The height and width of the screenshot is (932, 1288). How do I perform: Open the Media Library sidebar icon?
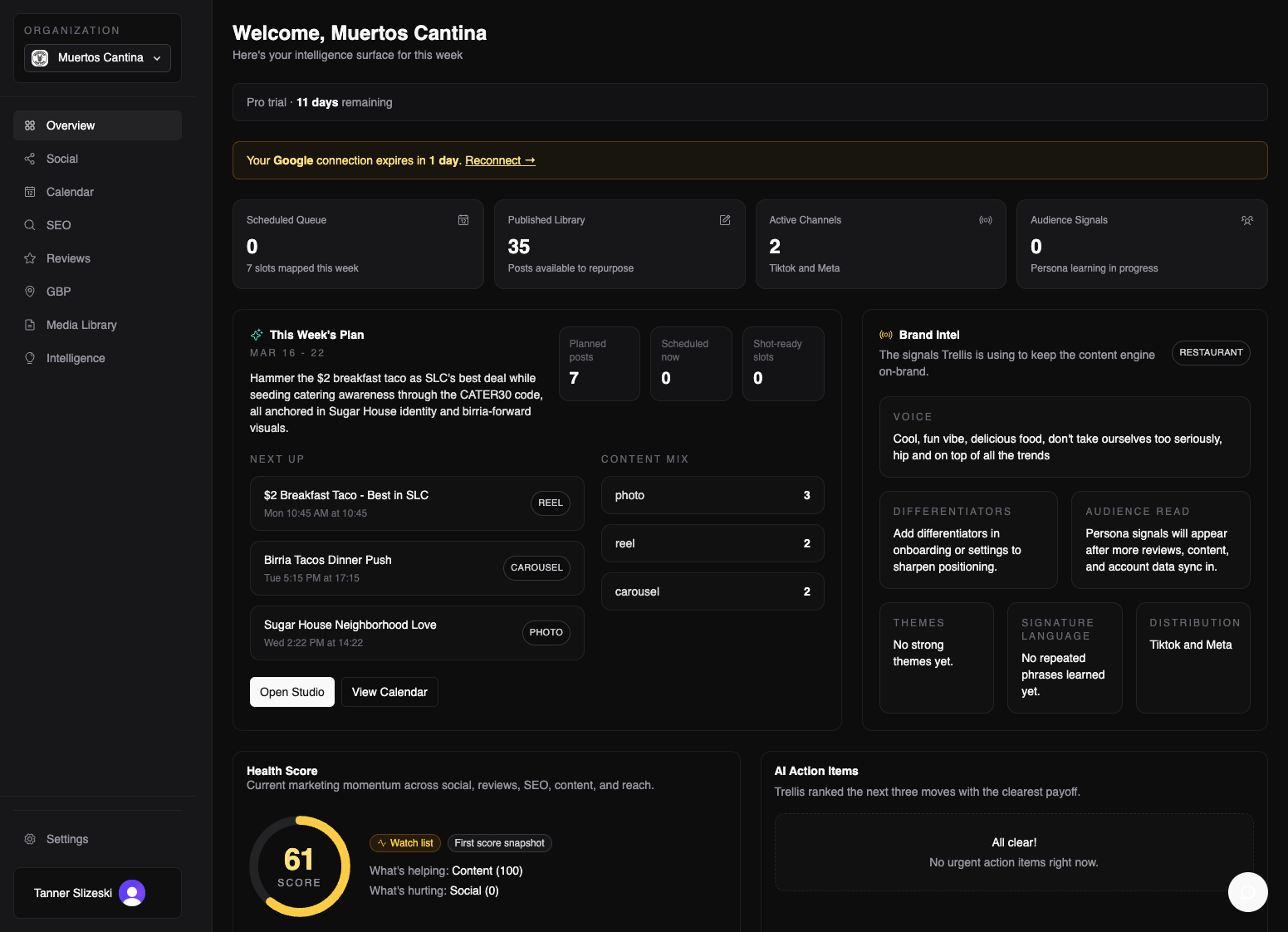click(x=30, y=325)
